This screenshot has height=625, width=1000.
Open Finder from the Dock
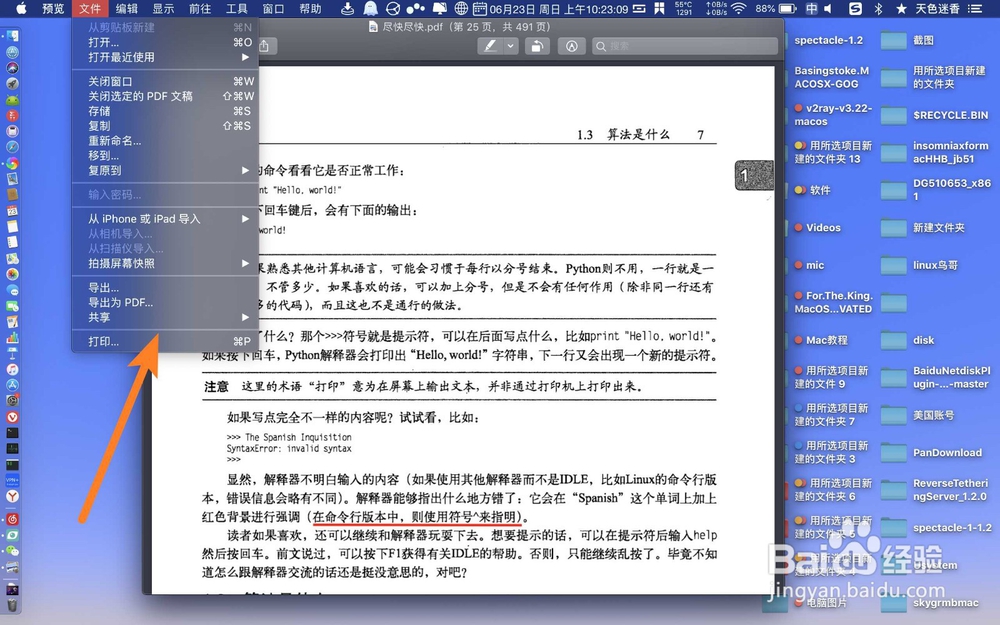pyautogui.click(x=12, y=36)
